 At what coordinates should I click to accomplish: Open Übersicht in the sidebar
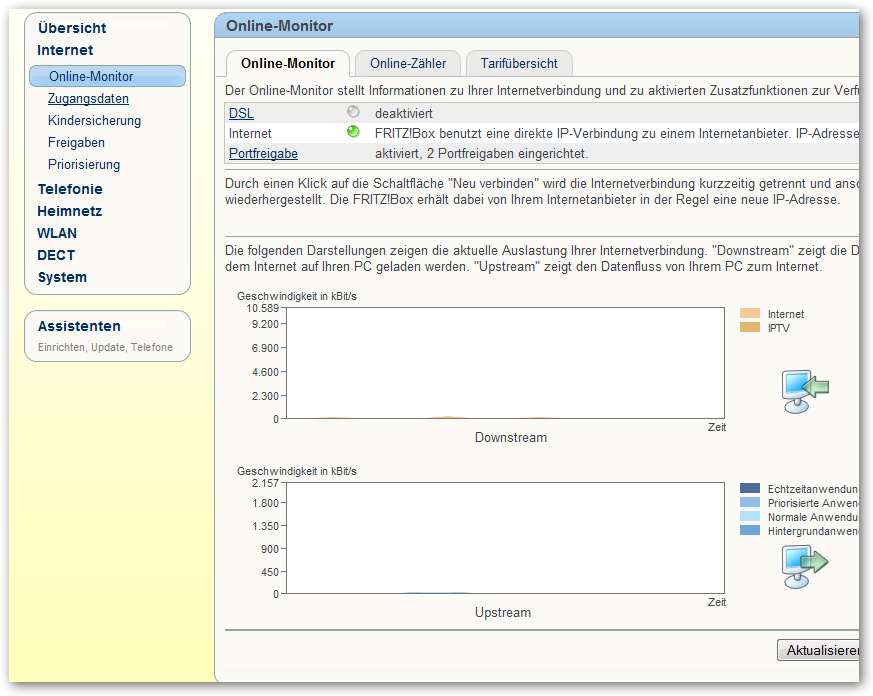(x=72, y=28)
